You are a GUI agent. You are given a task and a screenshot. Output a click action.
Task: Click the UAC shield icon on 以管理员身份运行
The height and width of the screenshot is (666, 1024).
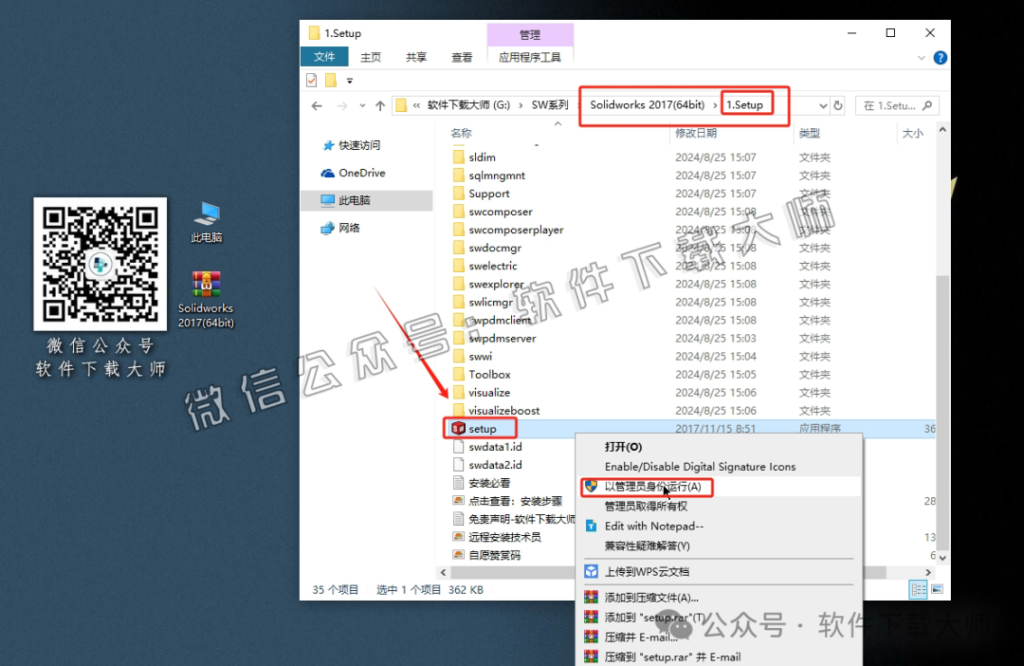pos(591,486)
